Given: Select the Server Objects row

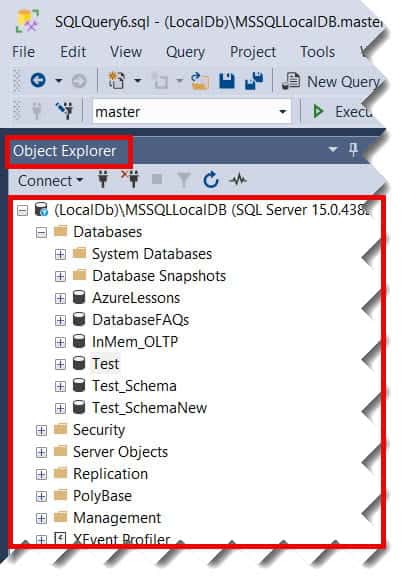Looking at the screenshot, I should pos(120,452).
